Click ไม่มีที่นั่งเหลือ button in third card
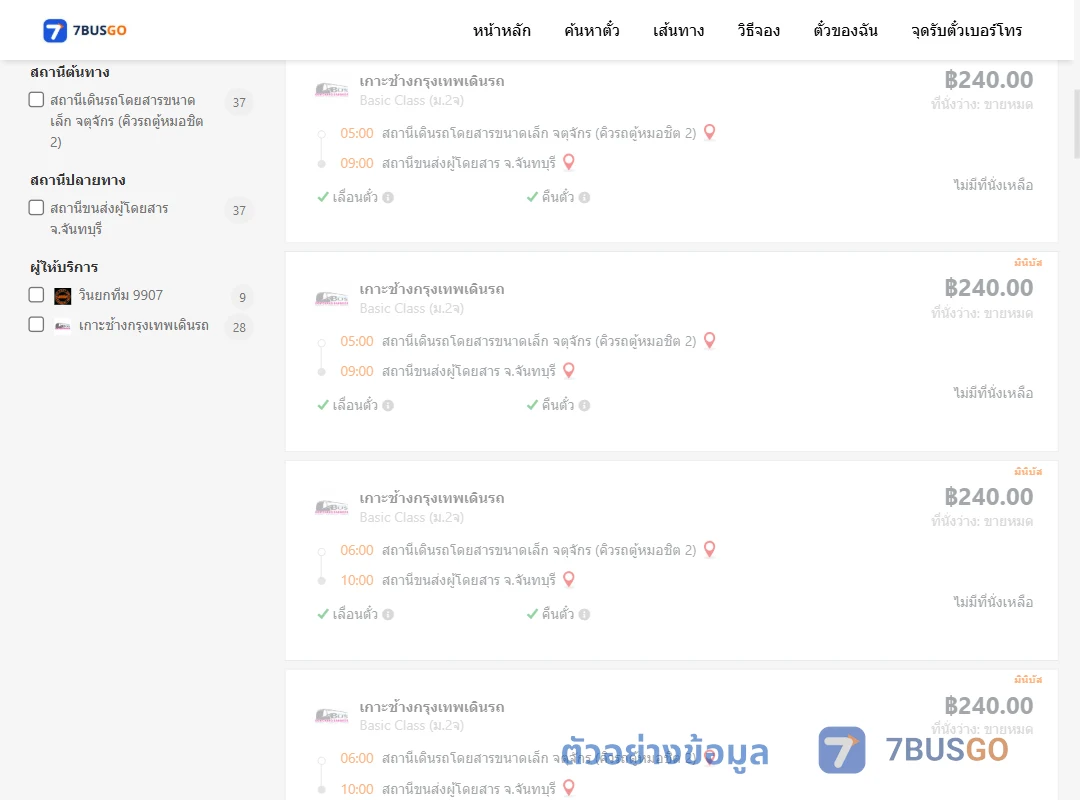The width and height of the screenshot is (1080, 800). 993,602
